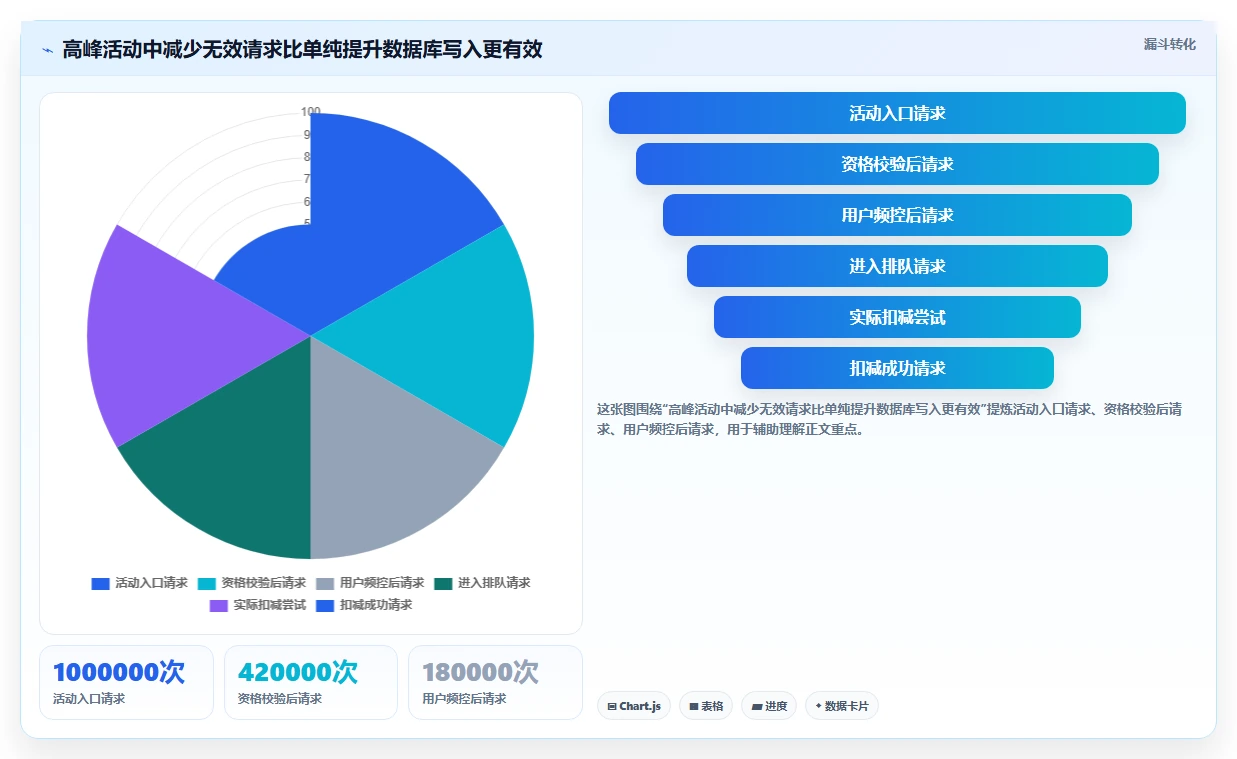Select the 资格校验后请求 funnel bar

[897, 164]
